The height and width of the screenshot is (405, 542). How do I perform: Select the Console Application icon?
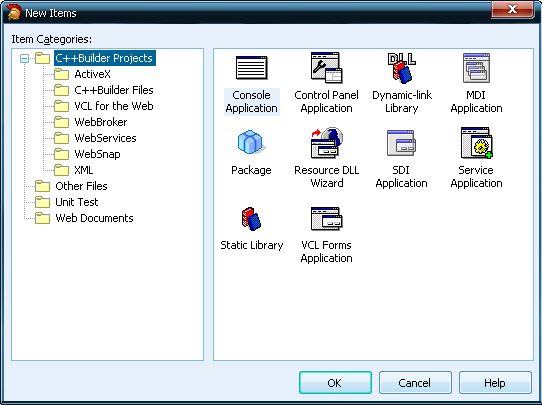pyautogui.click(x=251, y=68)
